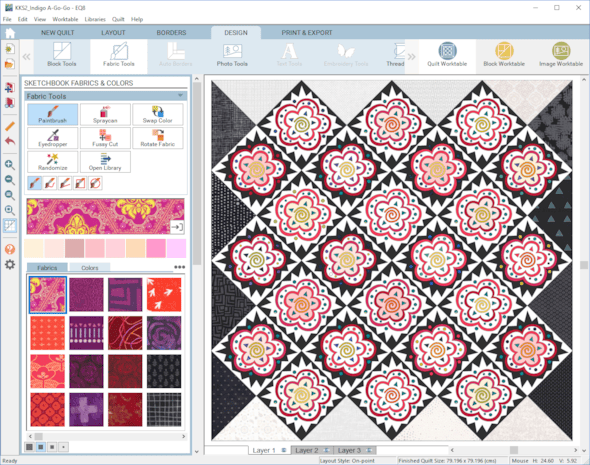Viewport: 590px width, 465px height.
Task: Open the BORDERS tab
Action: [x=171, y=33]
